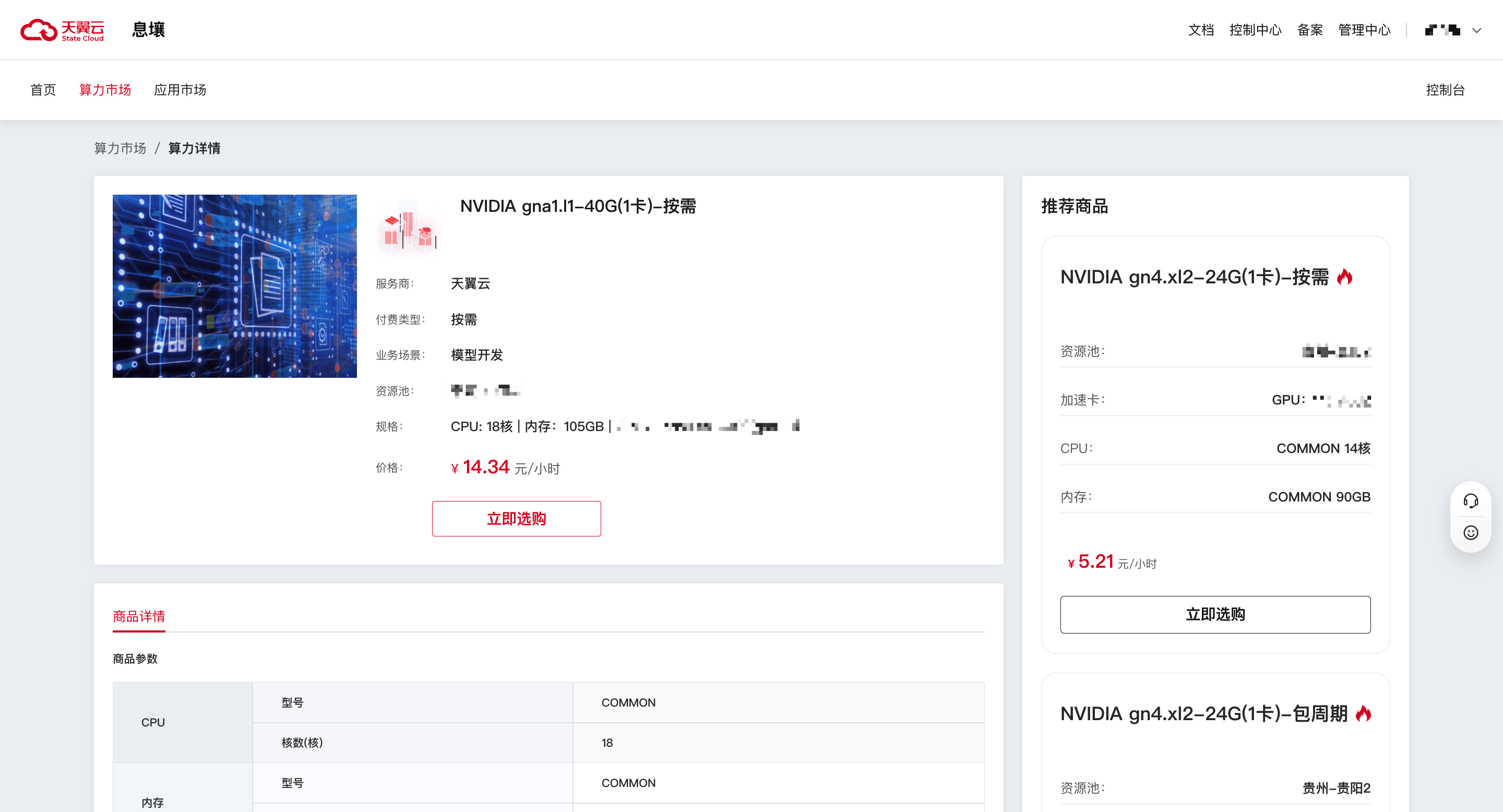Go to 首页 tab

[x=43, y=90]
